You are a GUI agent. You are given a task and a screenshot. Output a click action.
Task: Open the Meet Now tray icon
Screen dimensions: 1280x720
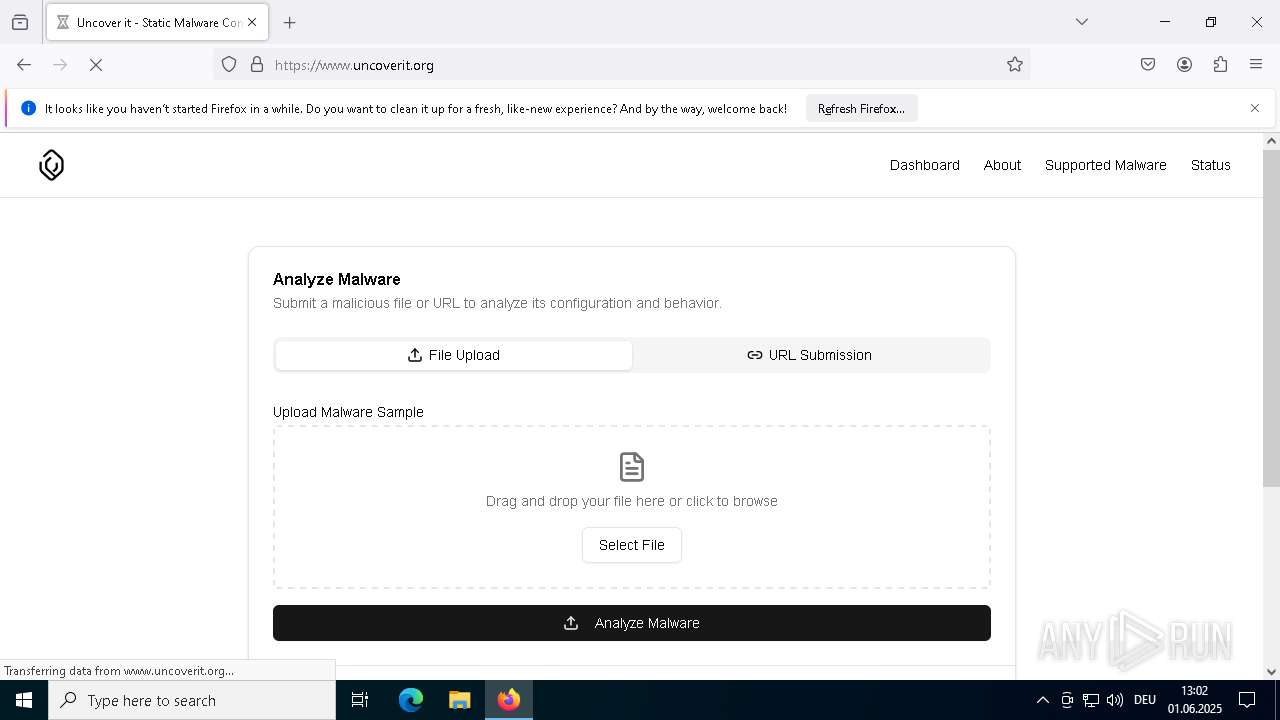tap(1067, 700)
